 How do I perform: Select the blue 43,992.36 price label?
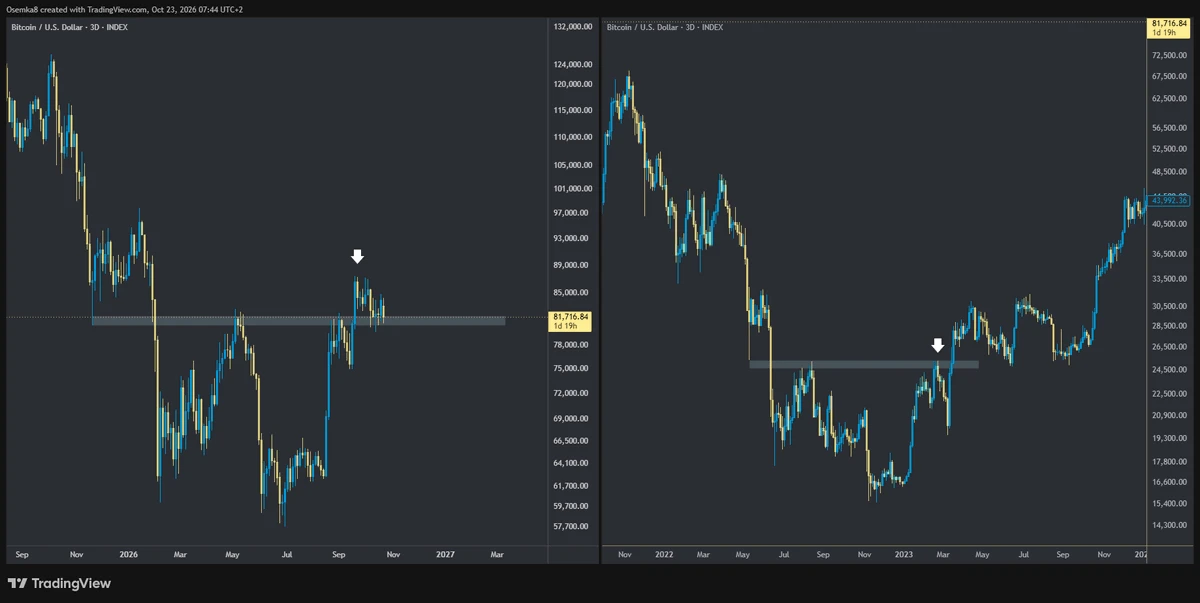click(1170, 200)
